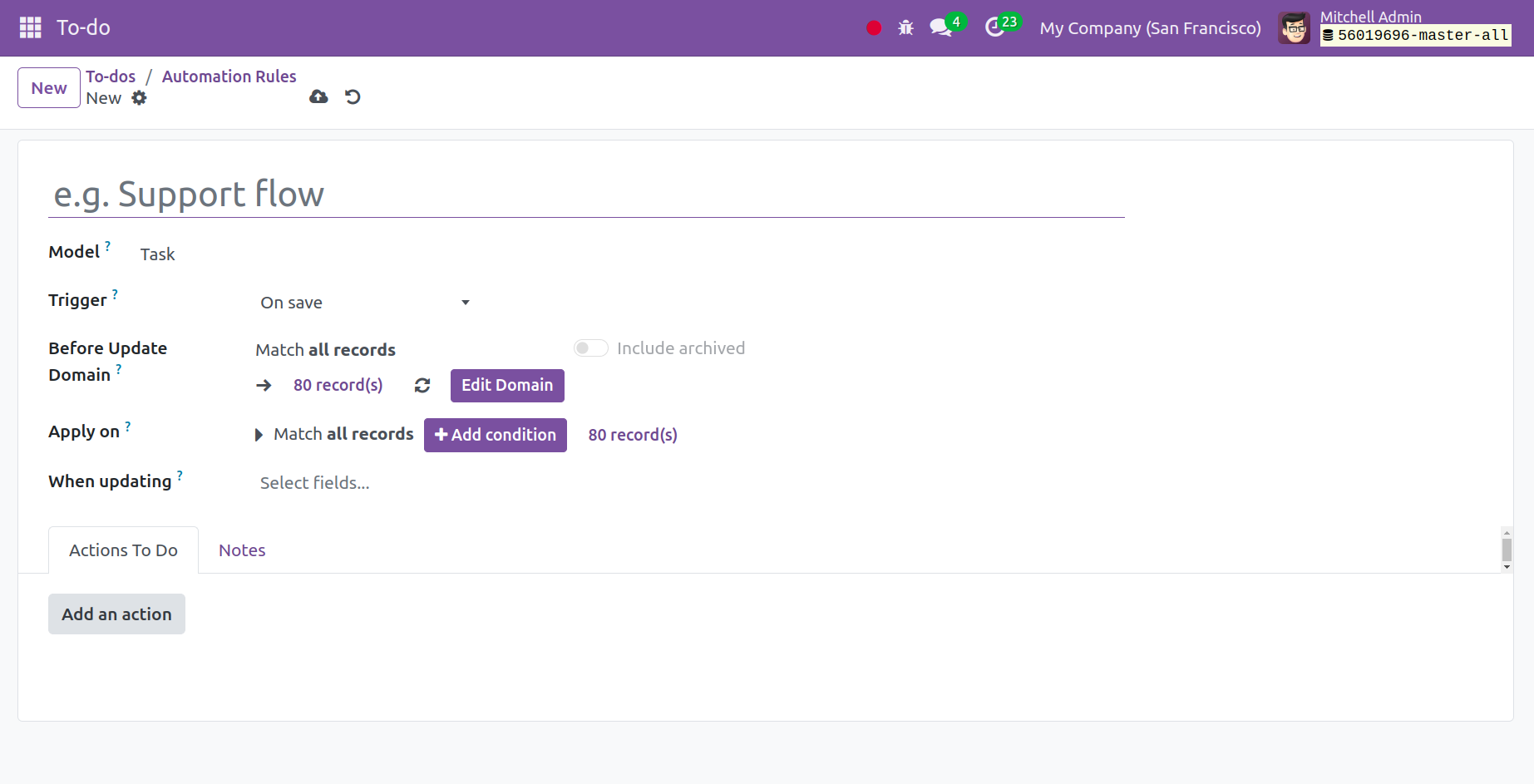Click arrow beside 80 record(s)
The height and width of the screenshot is (784, 1534).
pyautogui.click(x=264, y=386)
